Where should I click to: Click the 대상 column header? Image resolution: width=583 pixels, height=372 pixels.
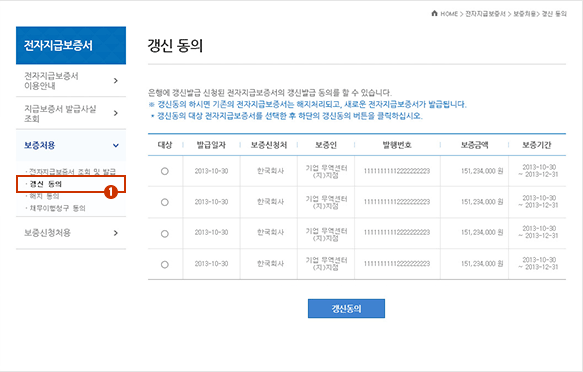point(165,145)
